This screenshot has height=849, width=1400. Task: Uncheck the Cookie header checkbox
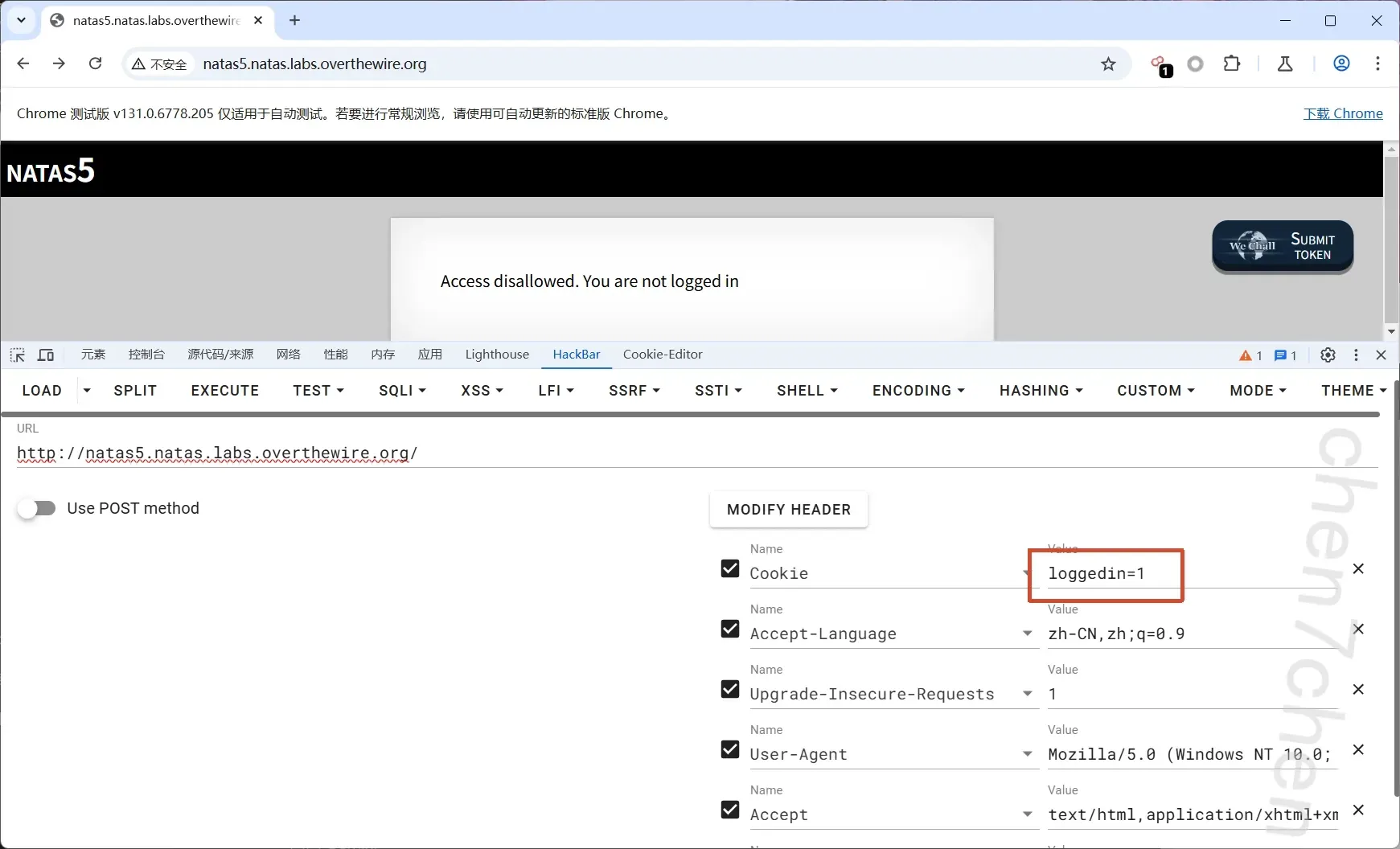730,568
